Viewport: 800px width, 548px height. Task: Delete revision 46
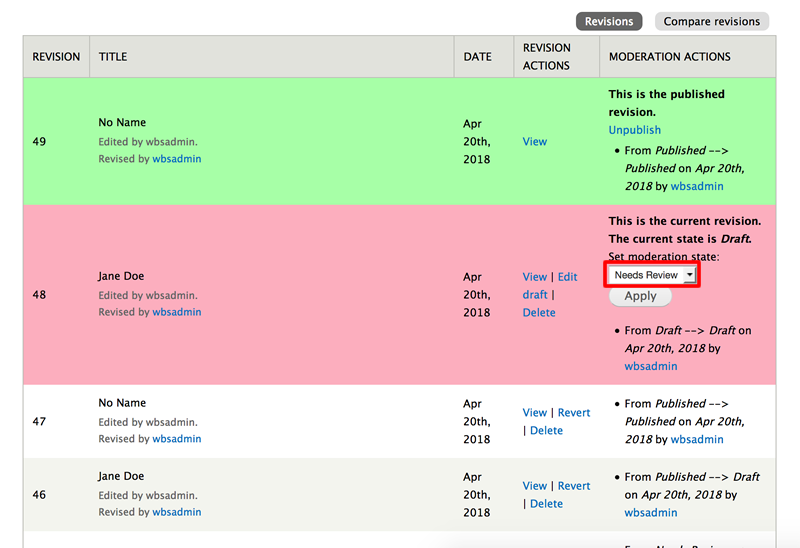pos(546,504)
